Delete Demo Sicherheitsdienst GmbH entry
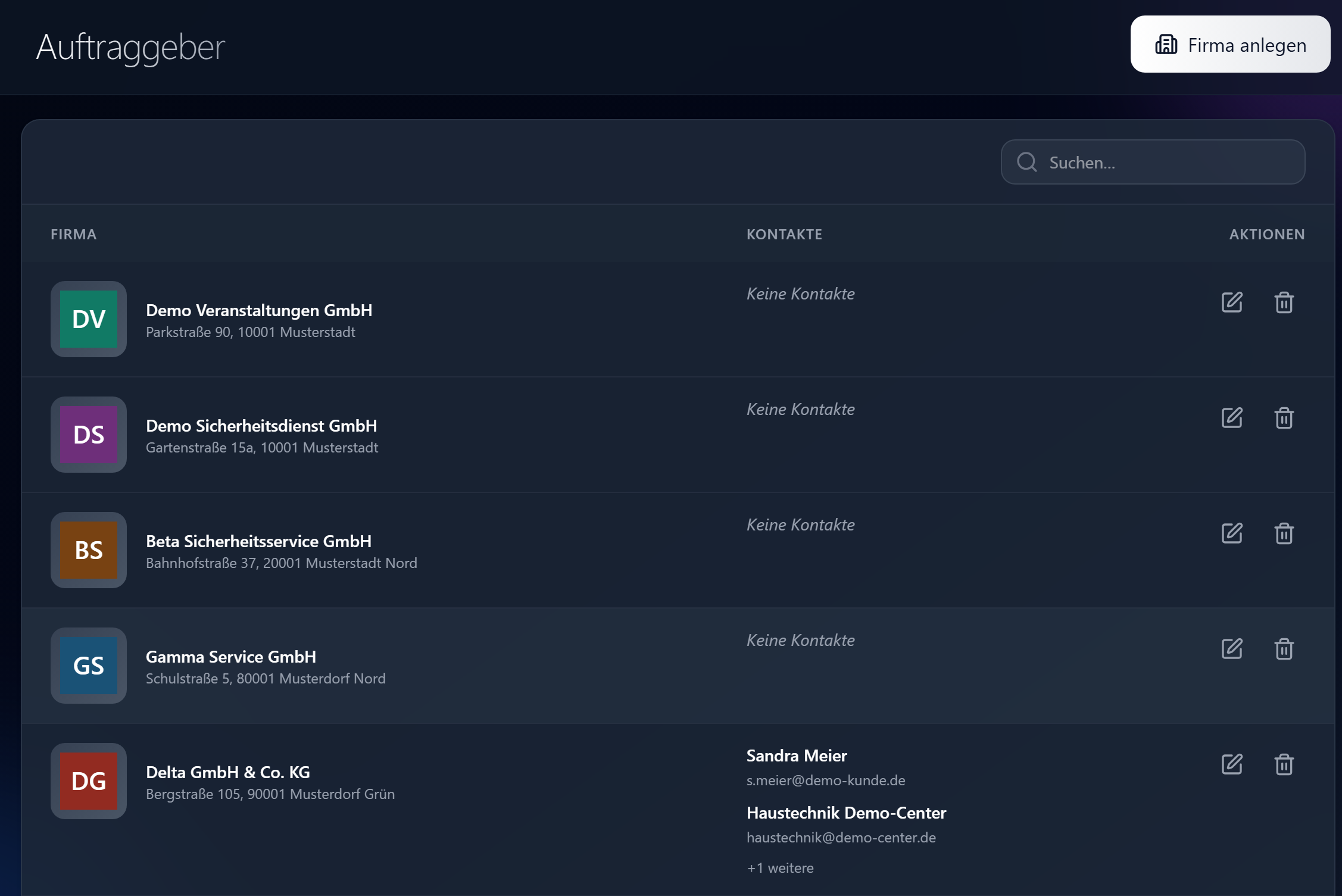Screen dimensions: 1342x896 1284,418
